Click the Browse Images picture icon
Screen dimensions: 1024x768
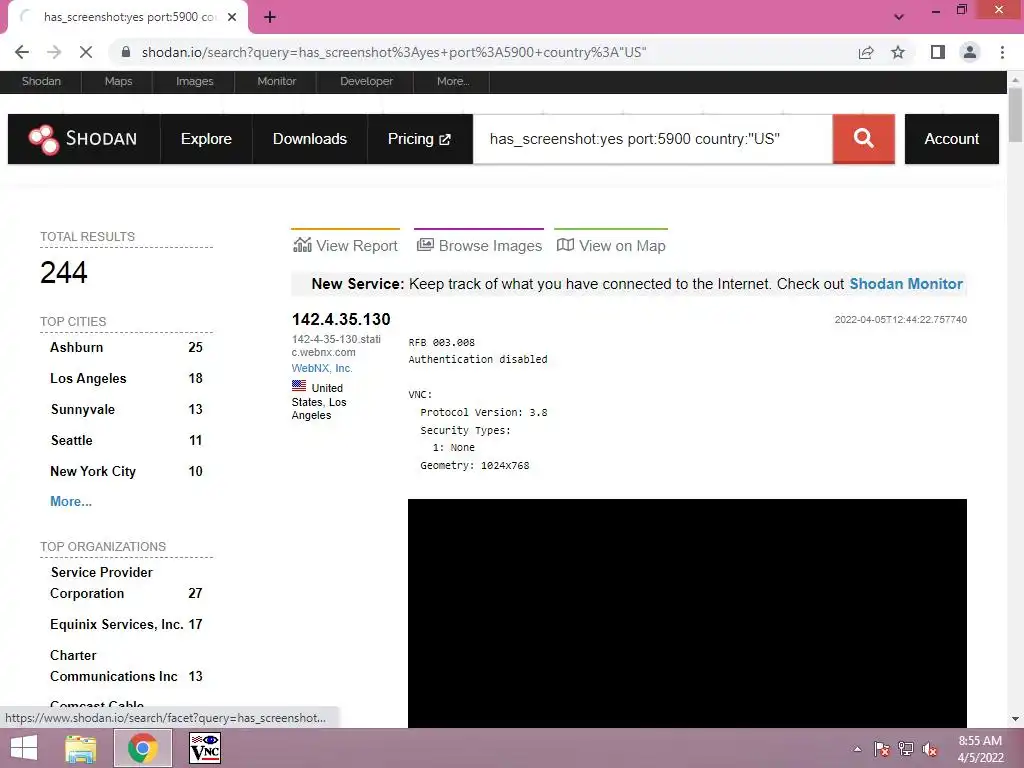(x=425, y=245)
